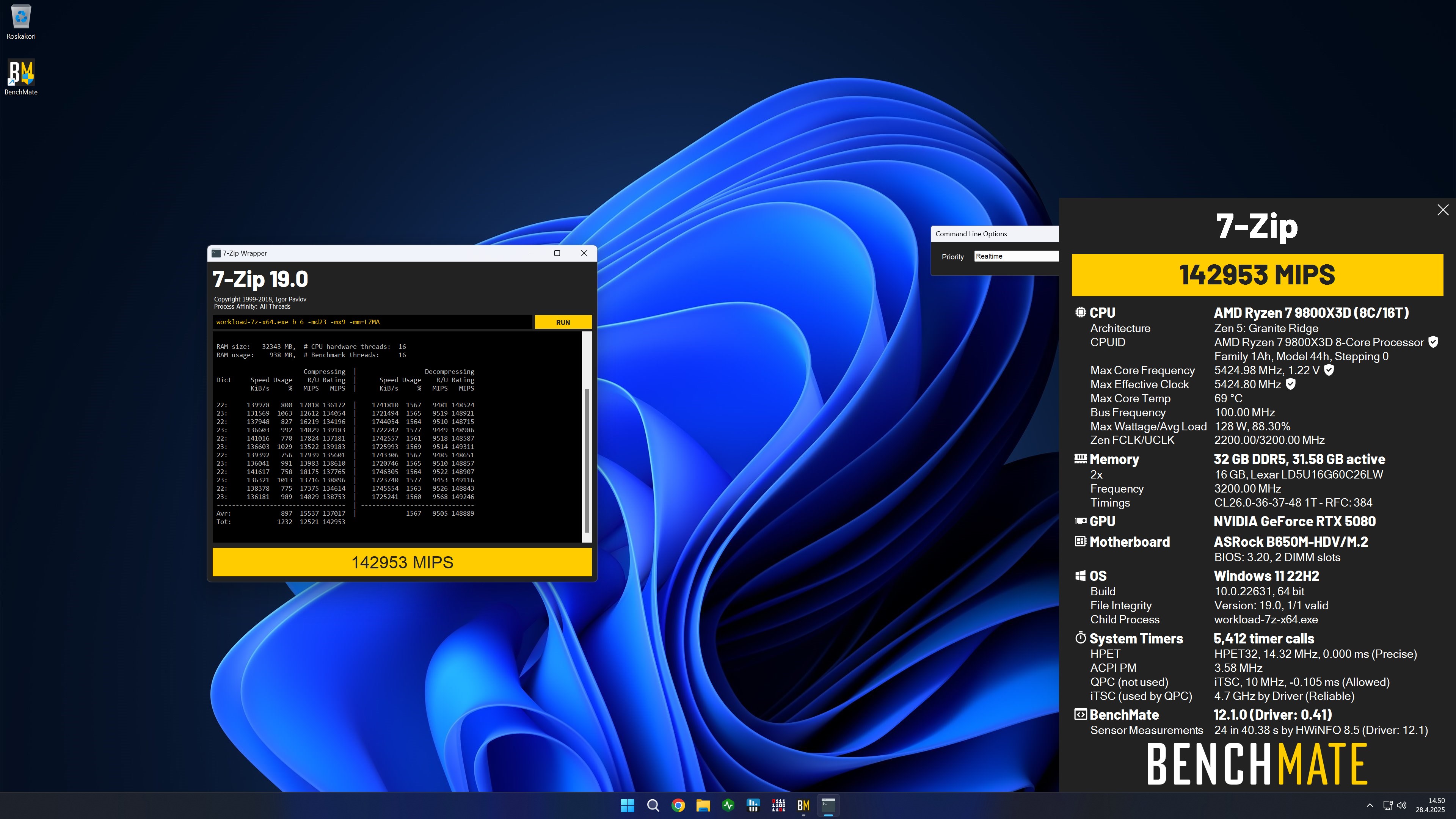Screen dimensions: 1456x819
Task: Click the benchmark command line input field
Action: coord(372,322)
